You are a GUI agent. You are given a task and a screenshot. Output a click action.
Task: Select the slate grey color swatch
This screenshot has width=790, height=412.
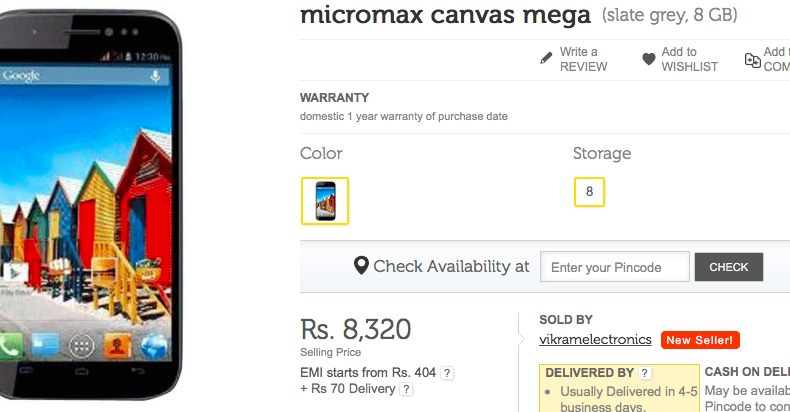tap(325, 201)
